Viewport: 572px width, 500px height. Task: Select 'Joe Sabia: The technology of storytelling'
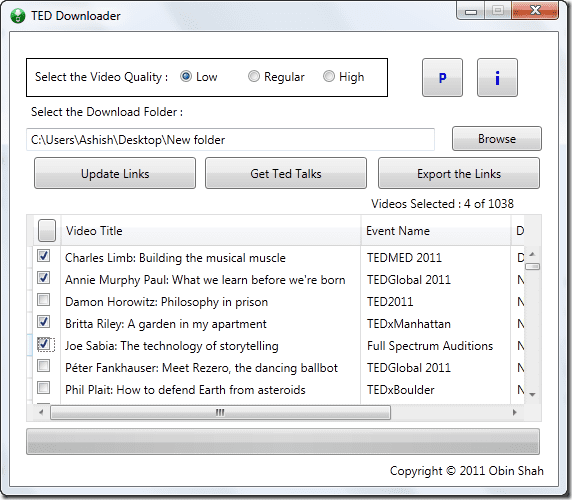pyautogui.click(x=171, y=346)
